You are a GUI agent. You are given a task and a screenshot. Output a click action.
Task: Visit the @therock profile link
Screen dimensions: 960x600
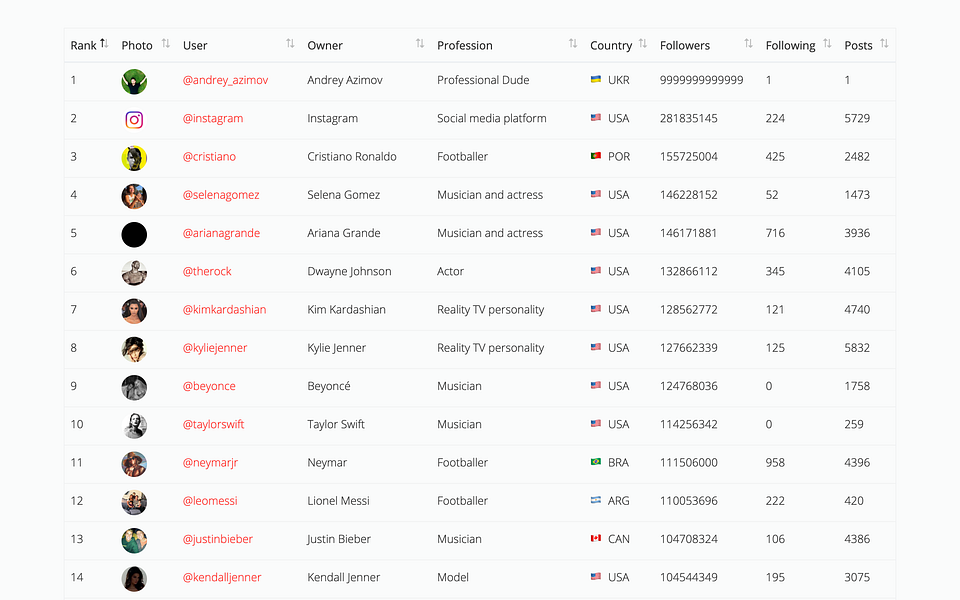coord(207,271)
